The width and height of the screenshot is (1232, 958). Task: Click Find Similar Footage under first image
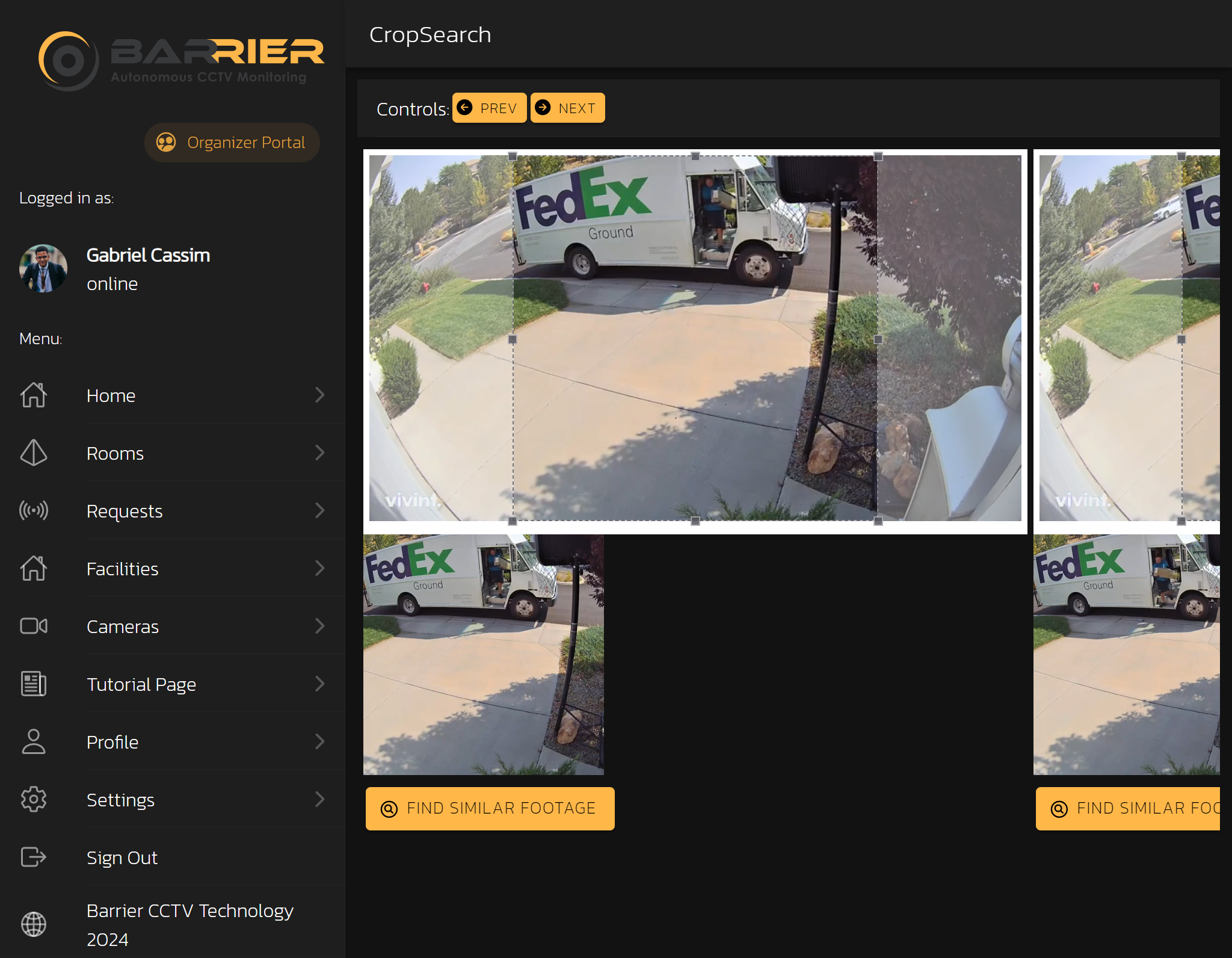[x=490, y=808]
